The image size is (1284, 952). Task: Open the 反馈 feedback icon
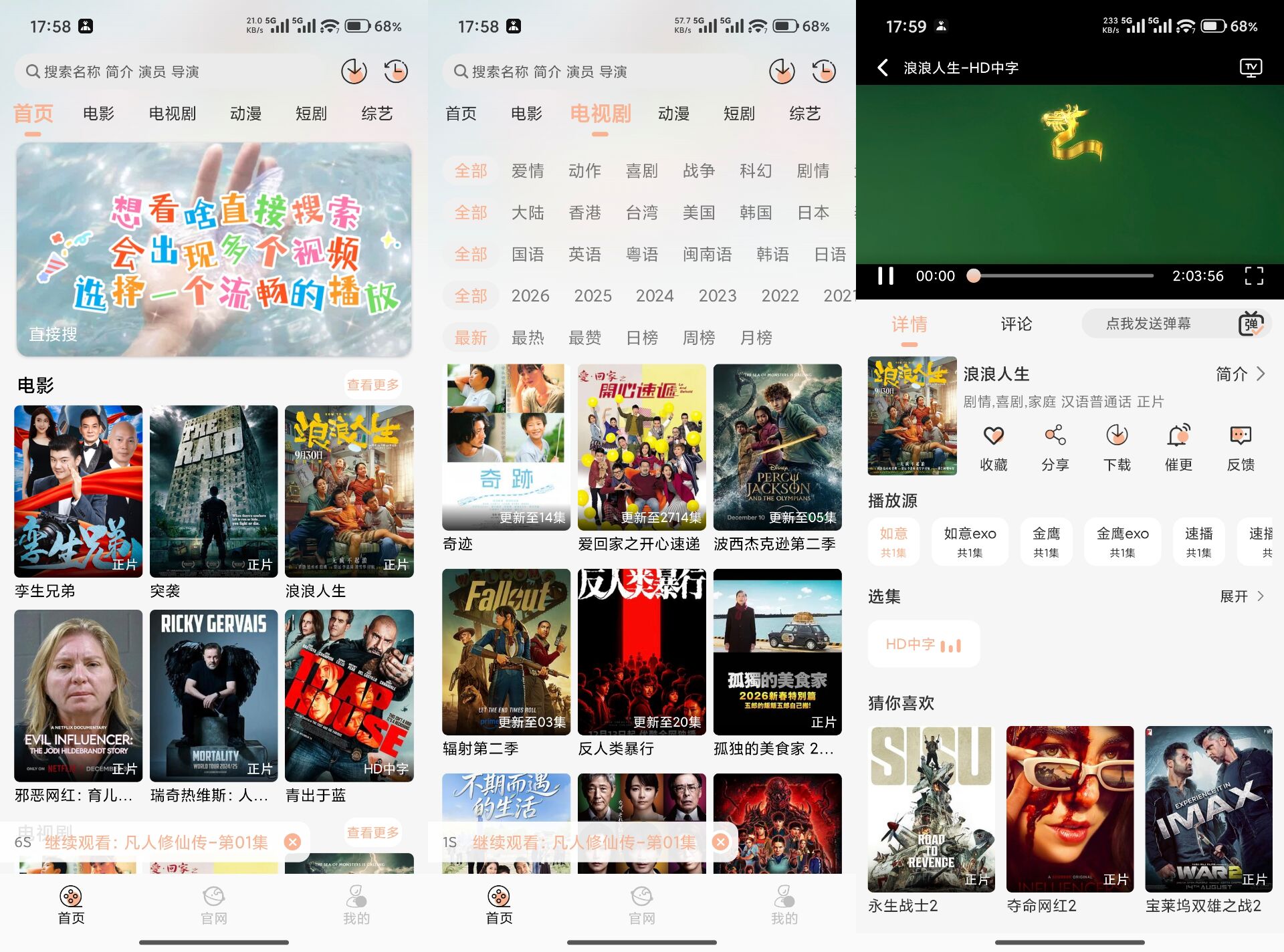[x=1240, y=436]
